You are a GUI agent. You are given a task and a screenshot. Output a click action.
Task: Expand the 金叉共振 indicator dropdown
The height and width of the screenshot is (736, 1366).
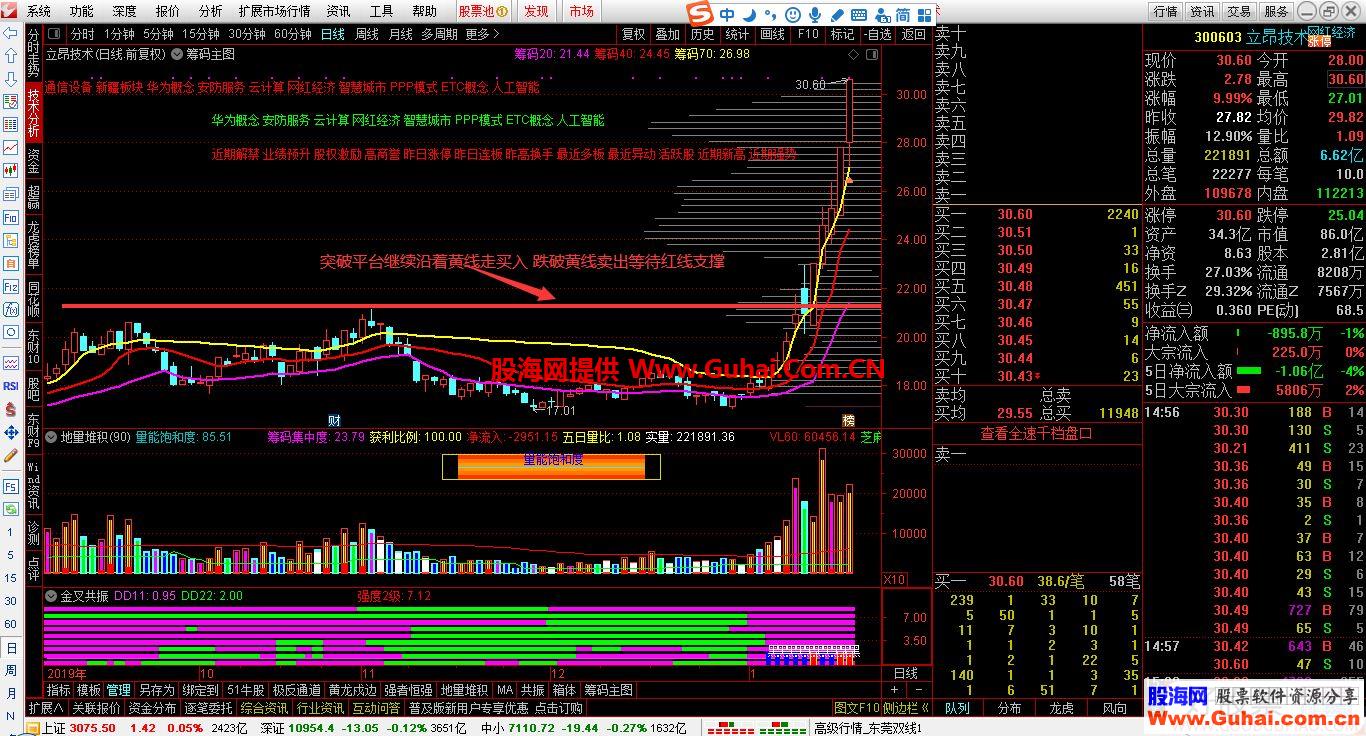[x=51, y=596]
